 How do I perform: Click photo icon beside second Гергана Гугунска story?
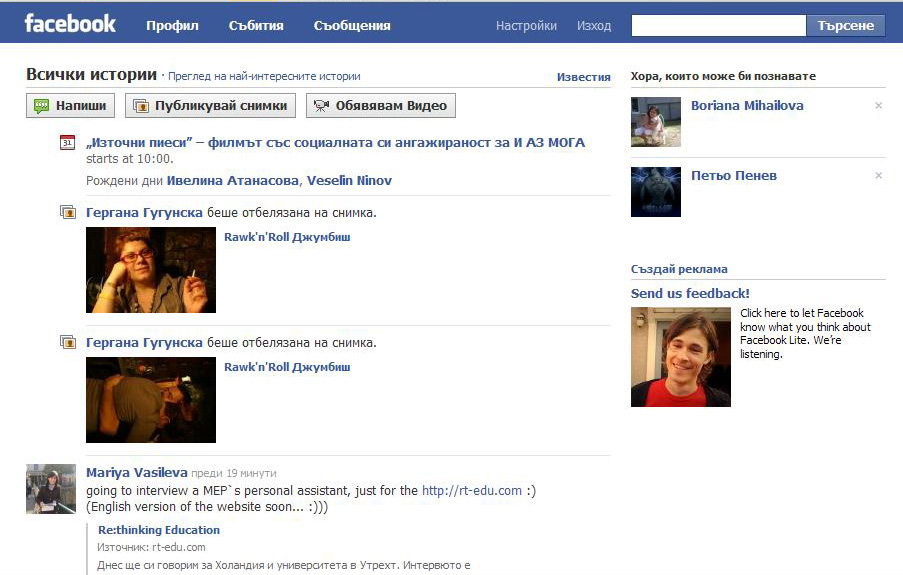68,342
